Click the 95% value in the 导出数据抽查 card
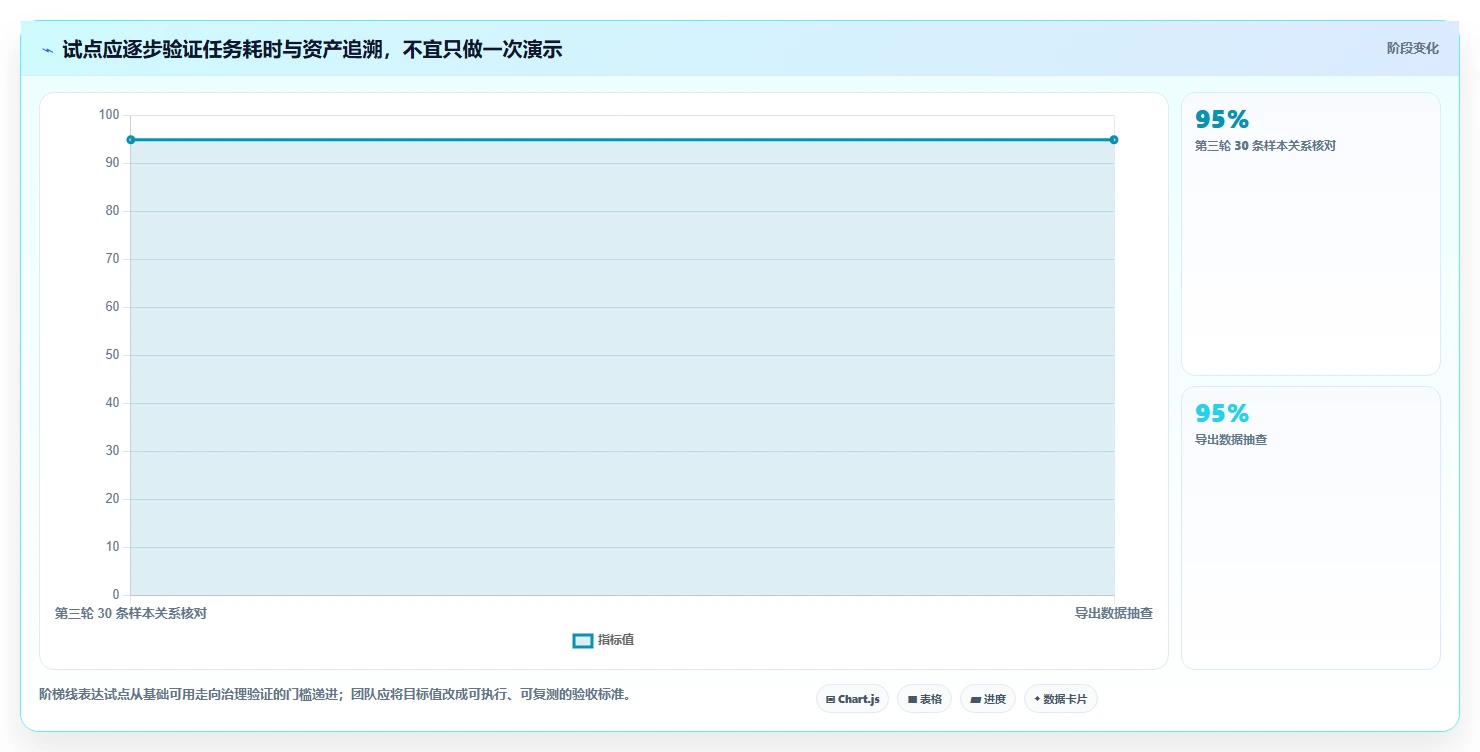The height and width of the screenshot is (752, 1480). pos(1222,413)
